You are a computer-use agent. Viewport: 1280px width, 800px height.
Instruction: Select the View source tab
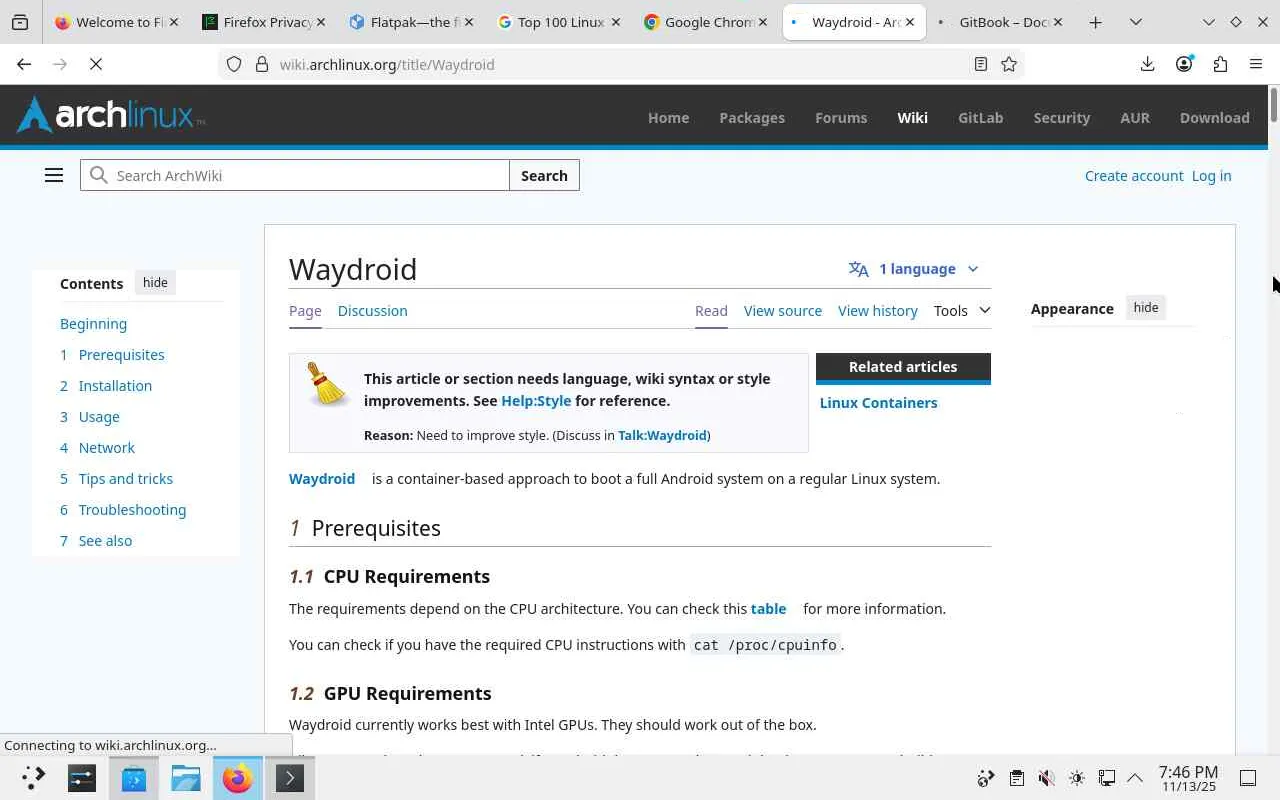783,311
